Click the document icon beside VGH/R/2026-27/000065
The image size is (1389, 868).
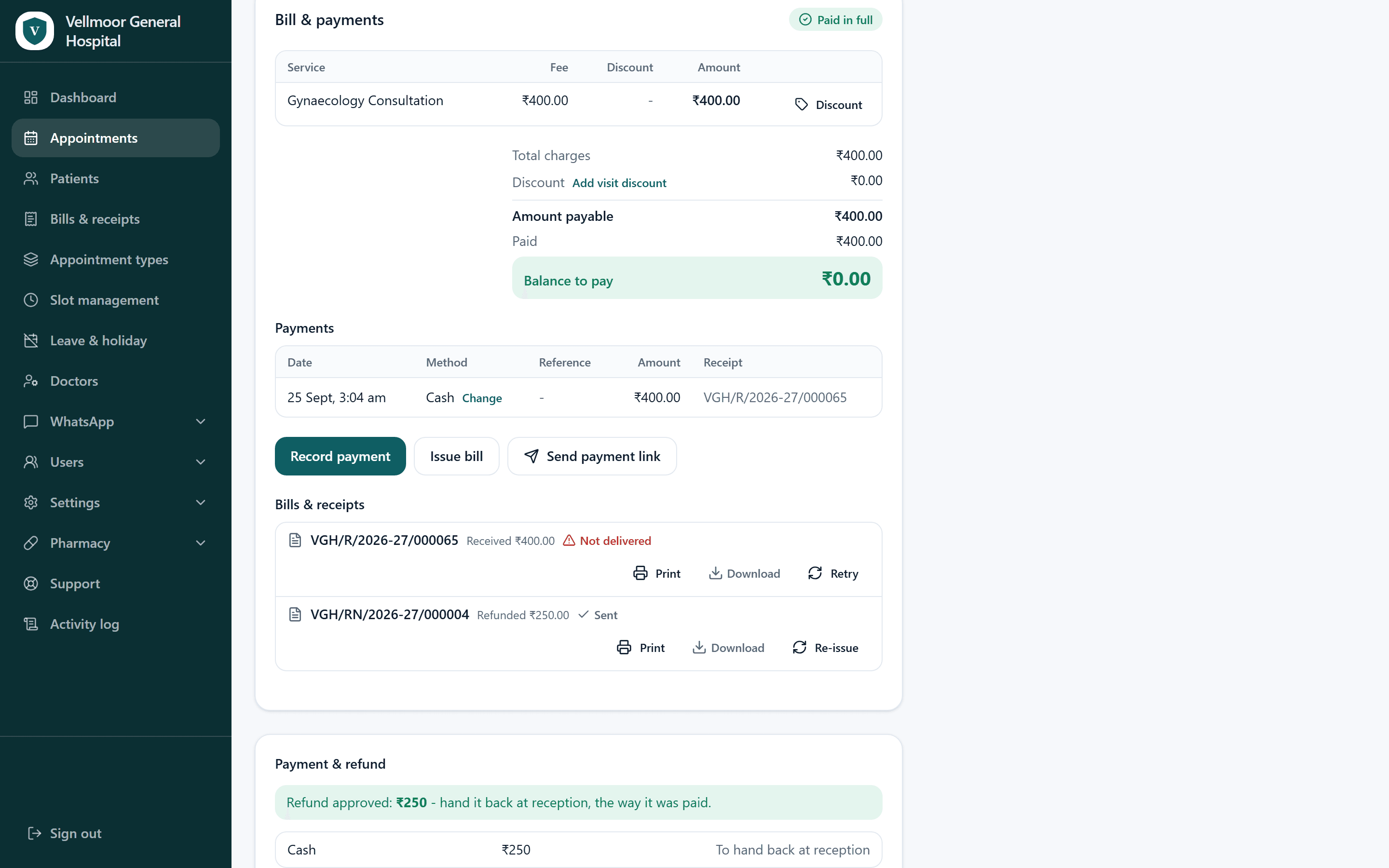[x=295, y=540]
